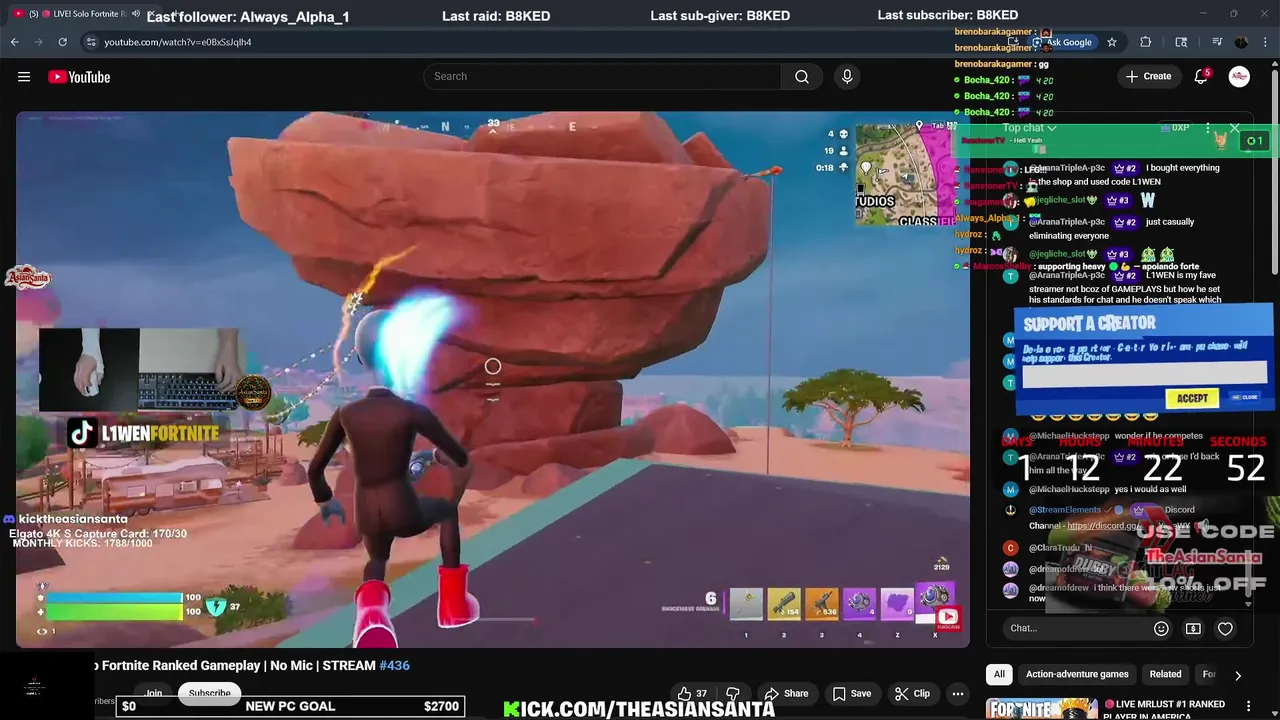Click Ask Google in the address bar
Viewport: 1280px width, 720px height.
point(1063,42)
